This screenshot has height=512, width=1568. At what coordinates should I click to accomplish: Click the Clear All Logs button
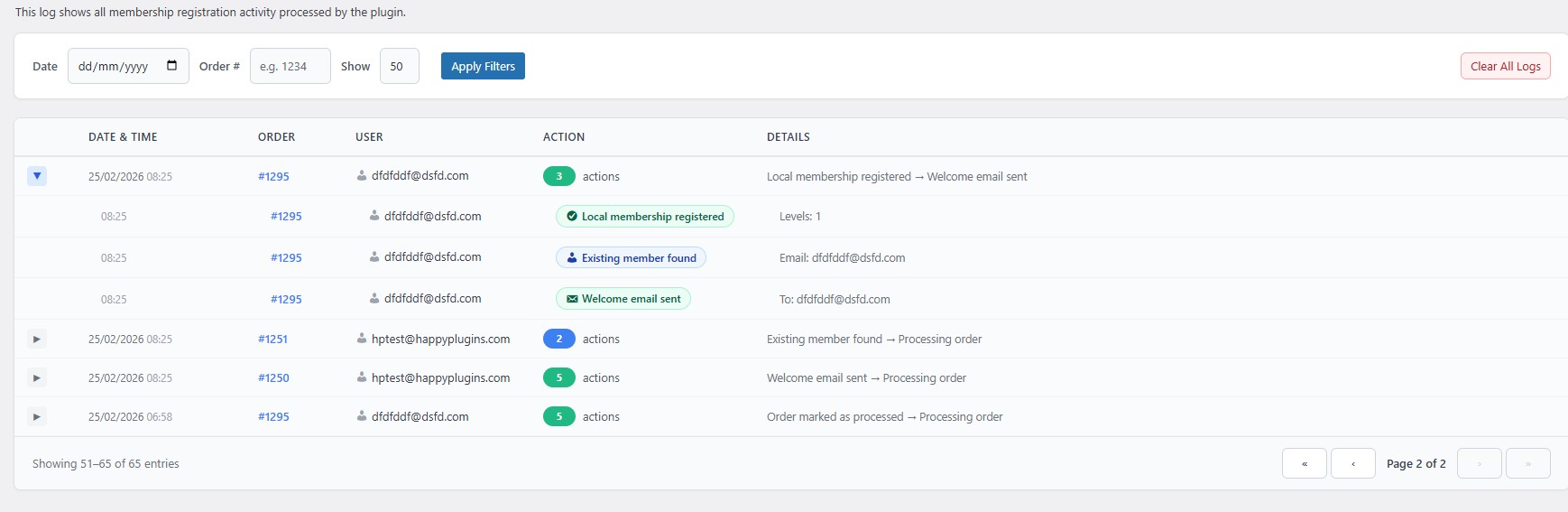[1505, 66]
